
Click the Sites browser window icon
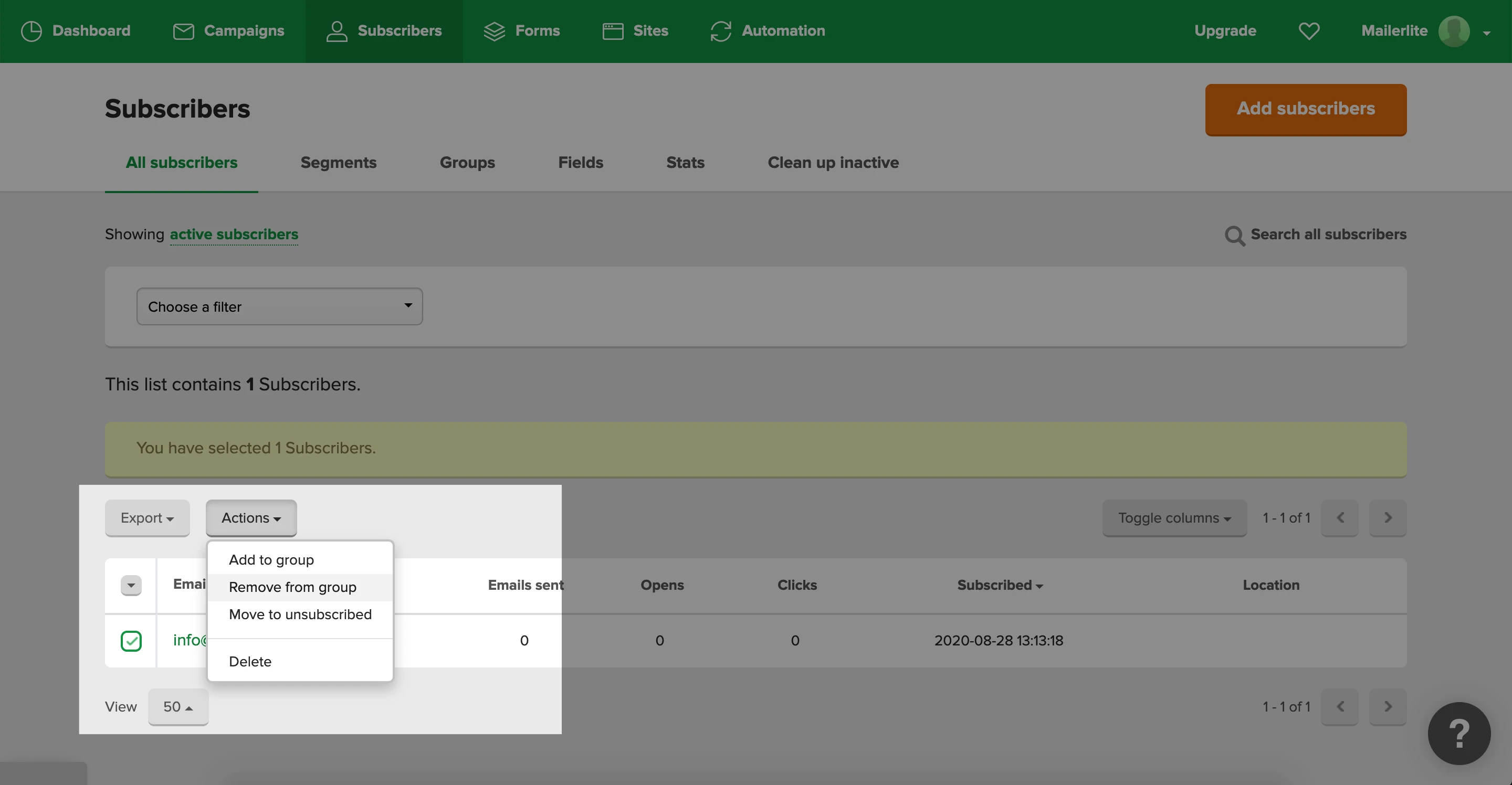(x=613, y=31)
